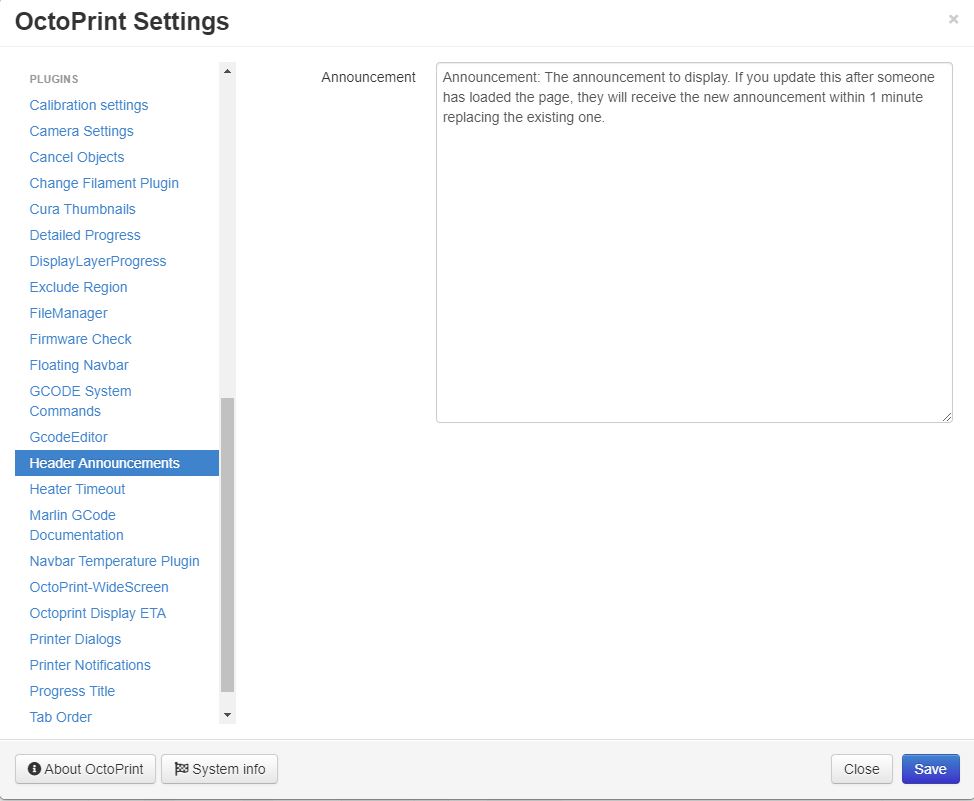
Task: Open Detailed Progress settings
Action: [84, 236]
